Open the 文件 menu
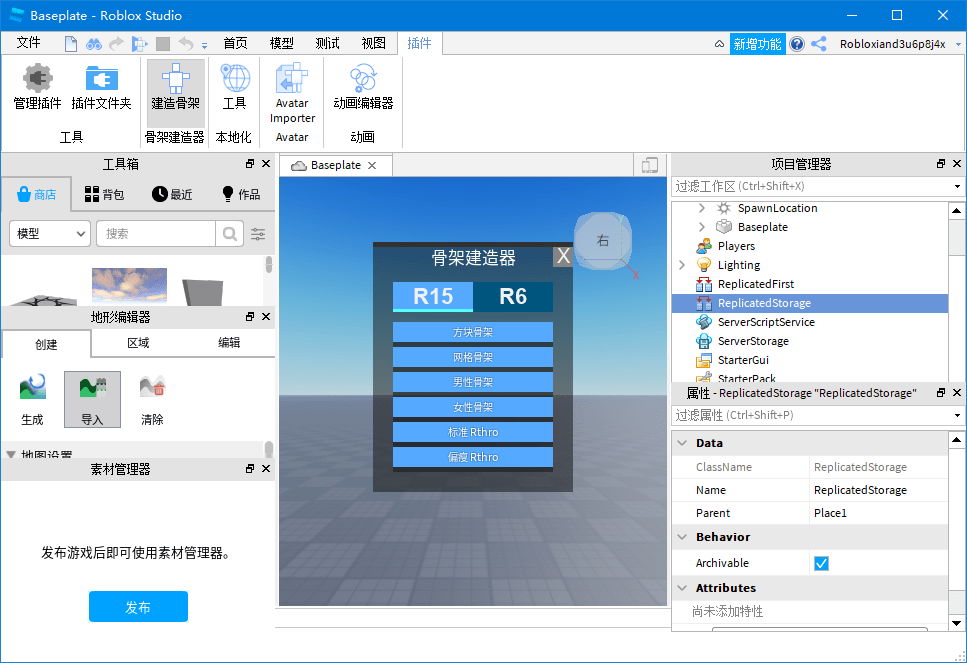Screen dimensions: 967x663 29,42
